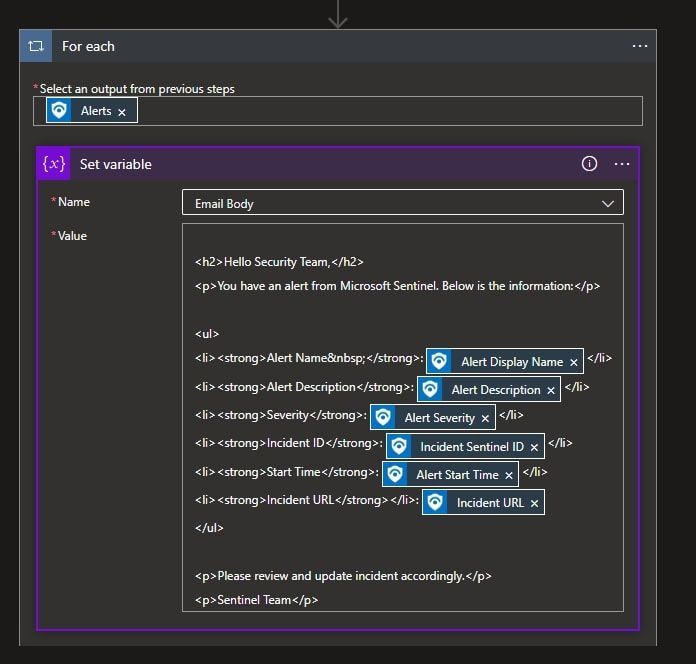Screen dimensions: 696x664
Task: Open the For each ellipsis menu
Action: click(640, 46)
